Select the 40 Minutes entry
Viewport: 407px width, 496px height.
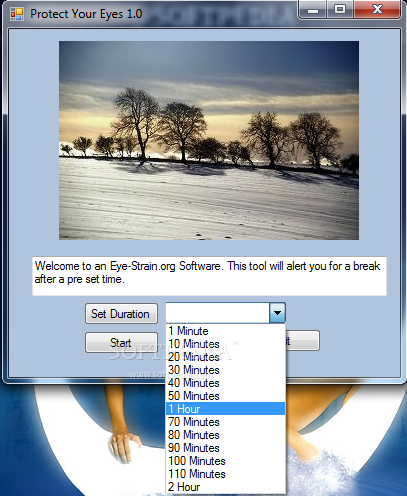pos(225,383)
